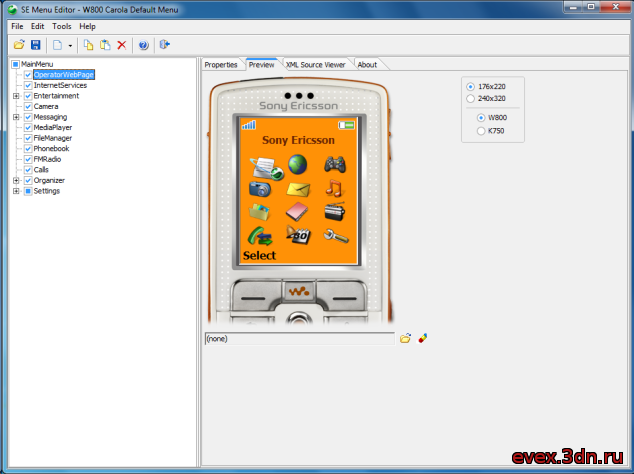Click the Walkman button on the phone
Viewport: 634px width, 474px height.
(x=299, y=291)
